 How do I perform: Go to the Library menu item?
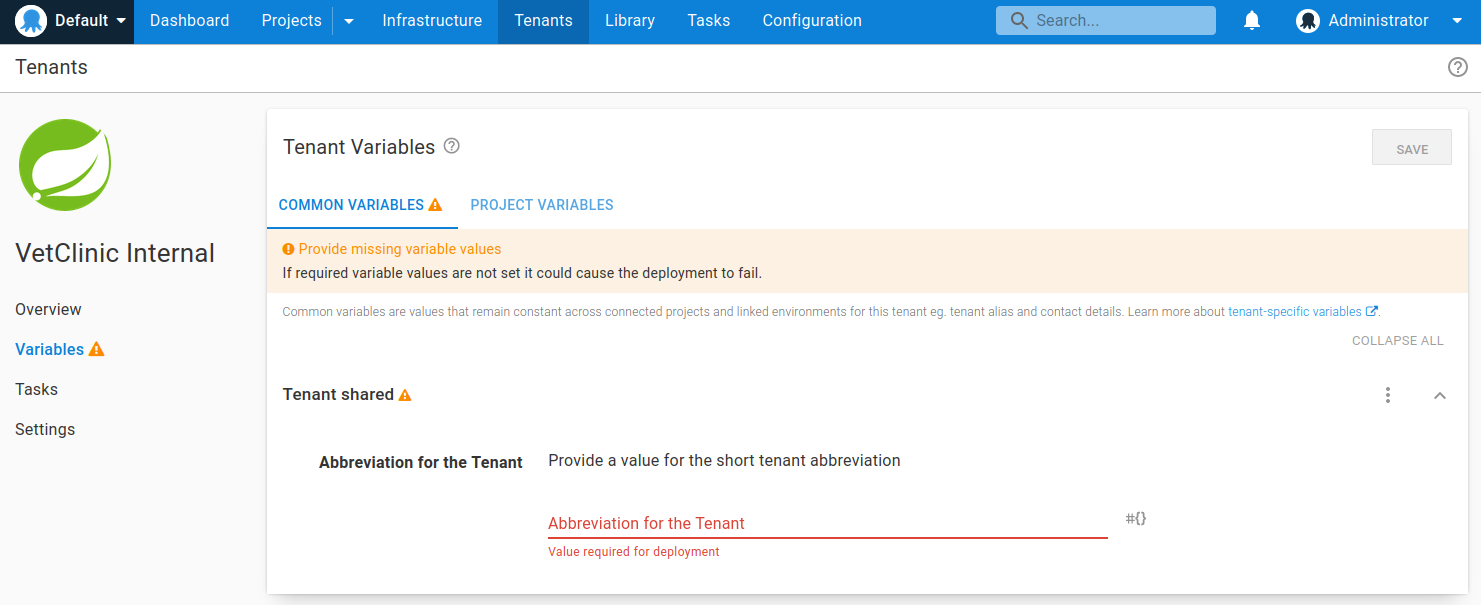click(x=629, y=20)
